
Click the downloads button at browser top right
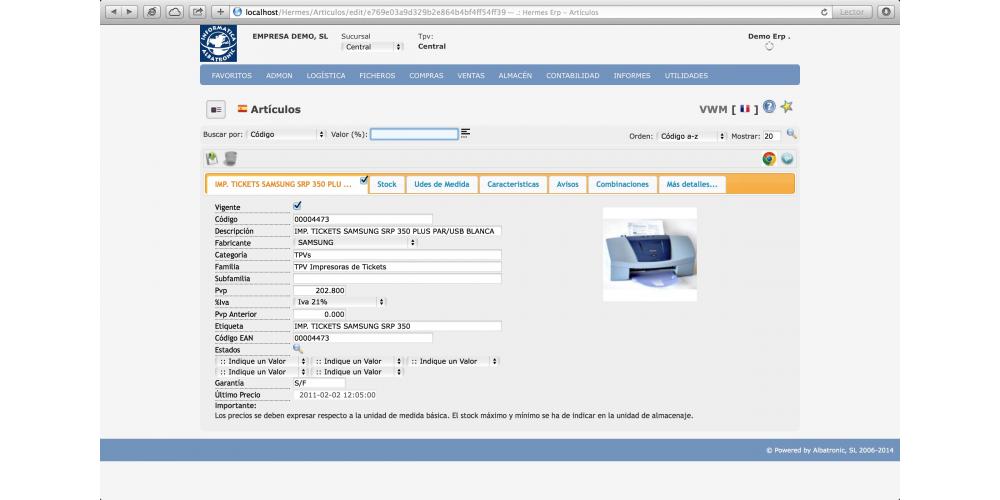click(x=886, y=11)
